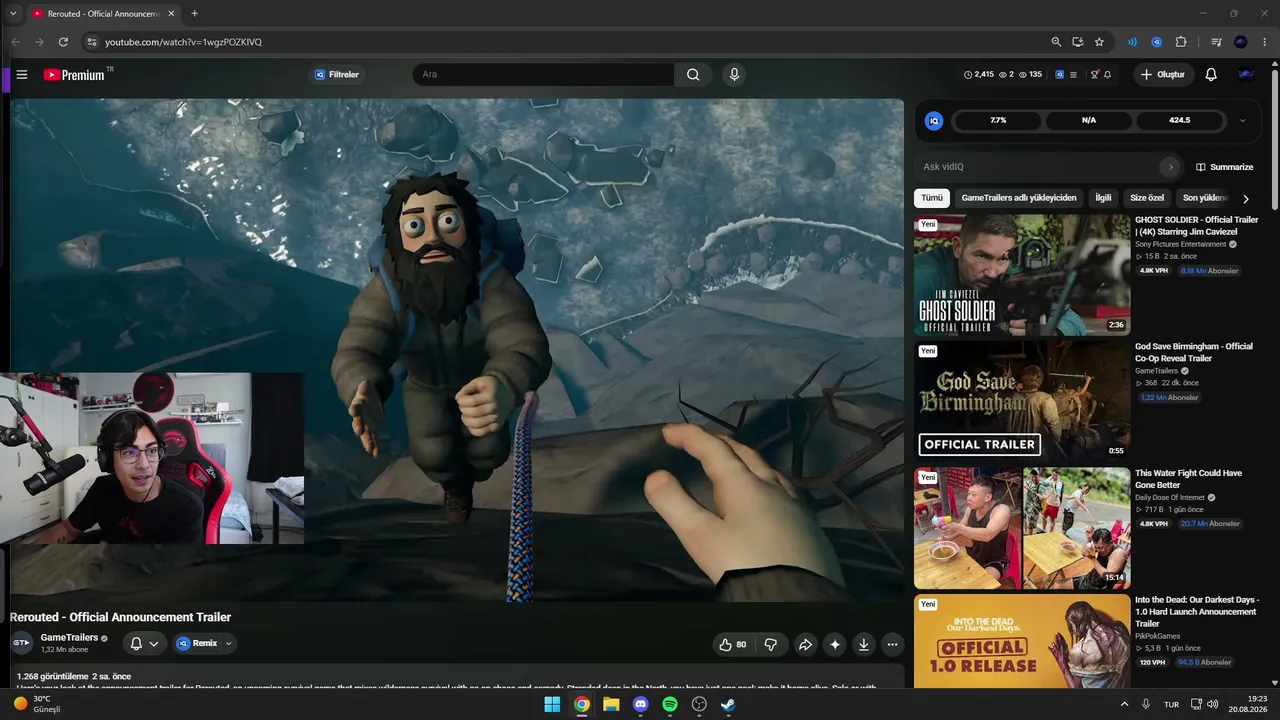Visit the PikPokGames channel link

(x=1160, y=635)
